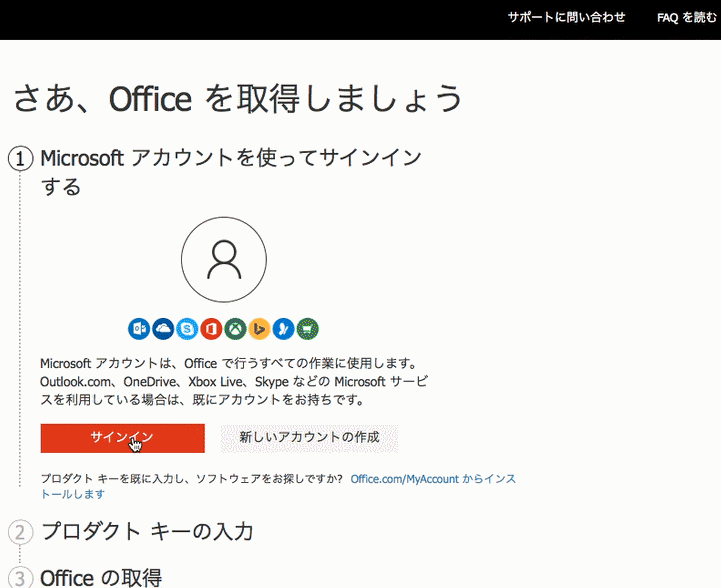This screenshot has width=721, height=588.
Task: Click the user profile avatar circle
Action: [x=224, y=259]
